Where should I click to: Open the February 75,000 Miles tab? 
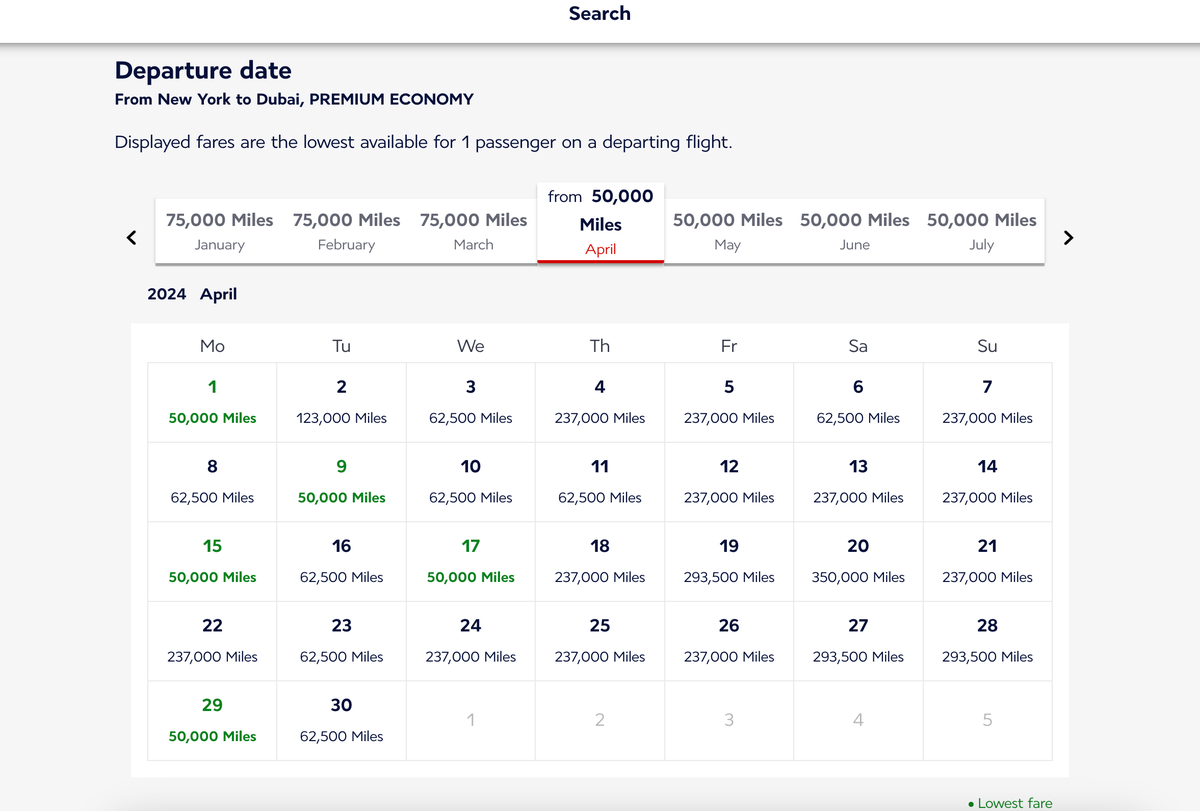click(x=346, y=230)
